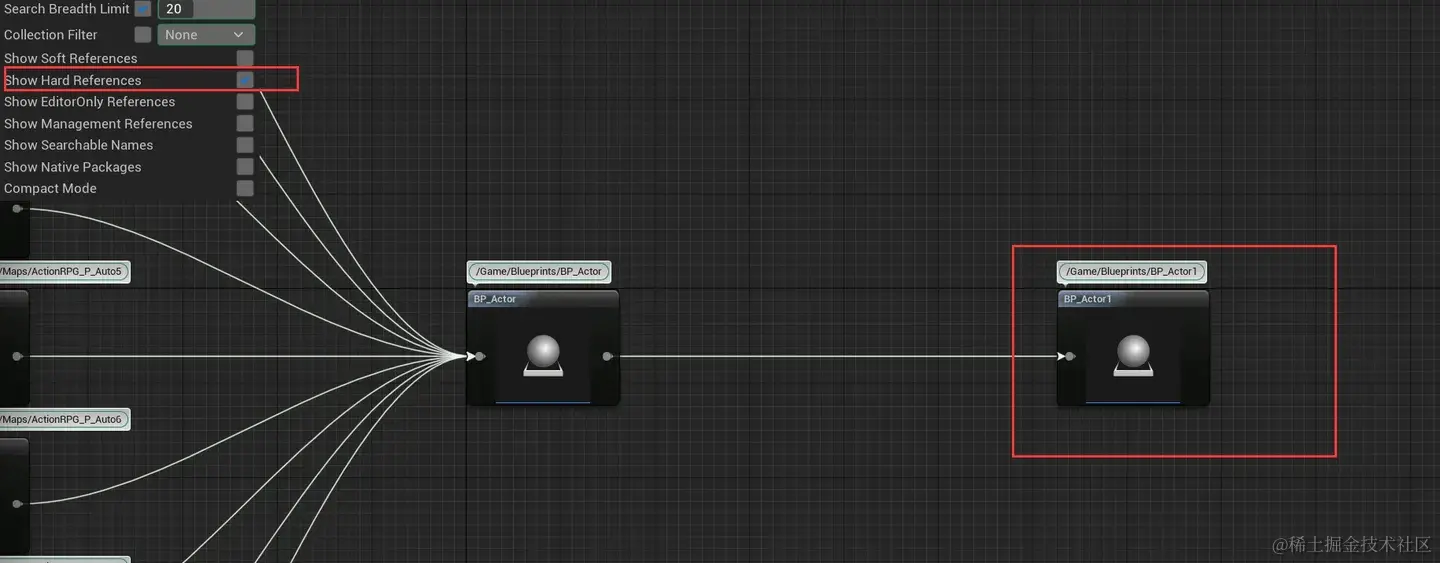Click the output pin on BP_Actor node

coord(607,356)
